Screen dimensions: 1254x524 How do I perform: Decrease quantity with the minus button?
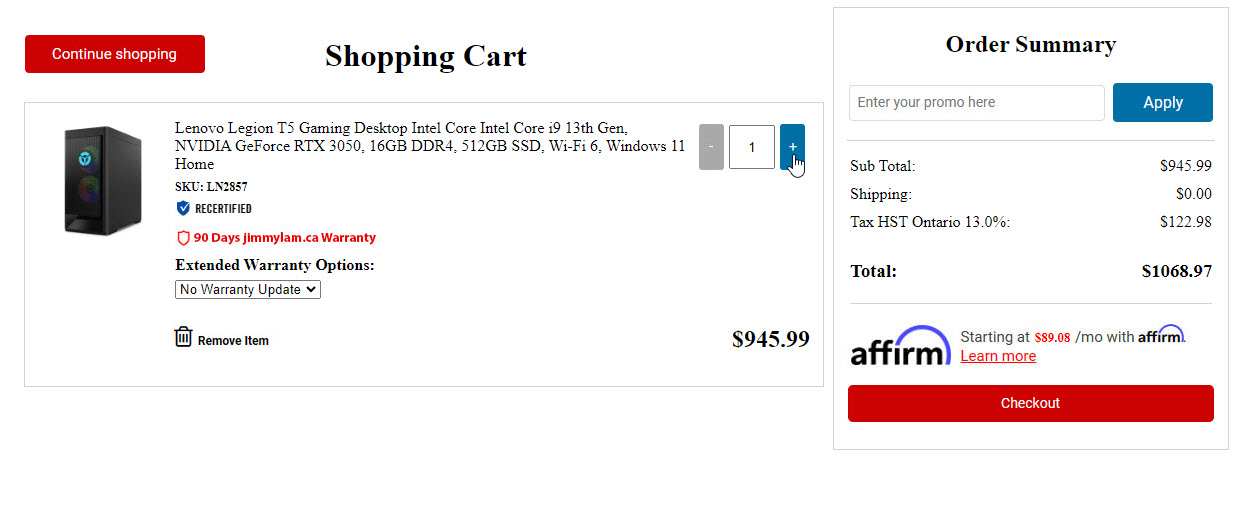click(711, 147)
